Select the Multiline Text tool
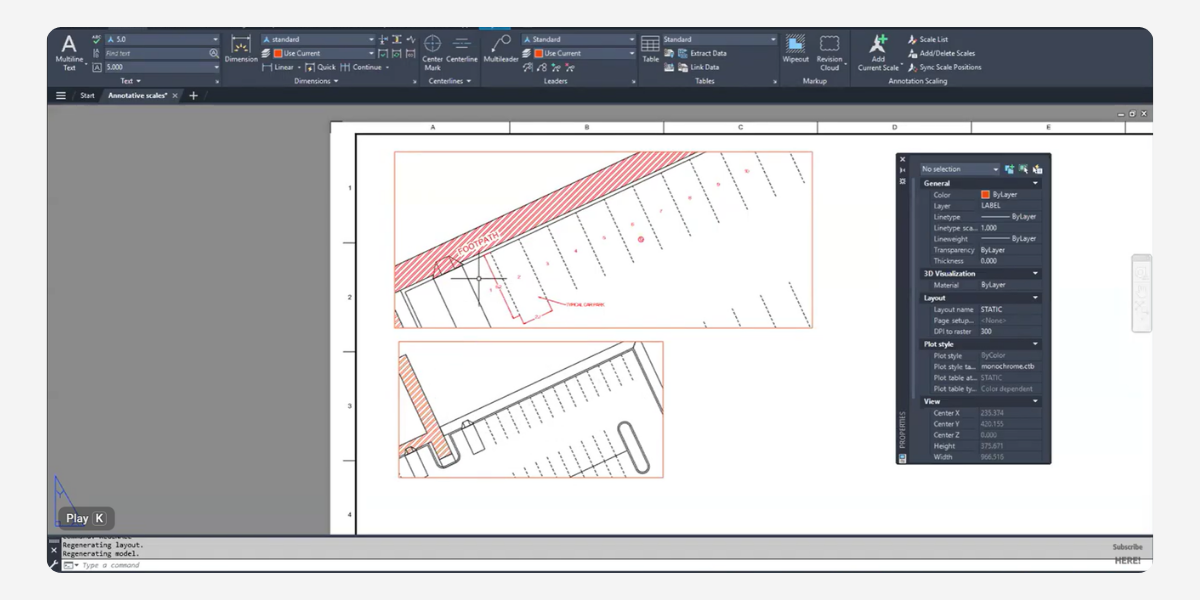This screenshot has height=600, width=1200. 69,51
